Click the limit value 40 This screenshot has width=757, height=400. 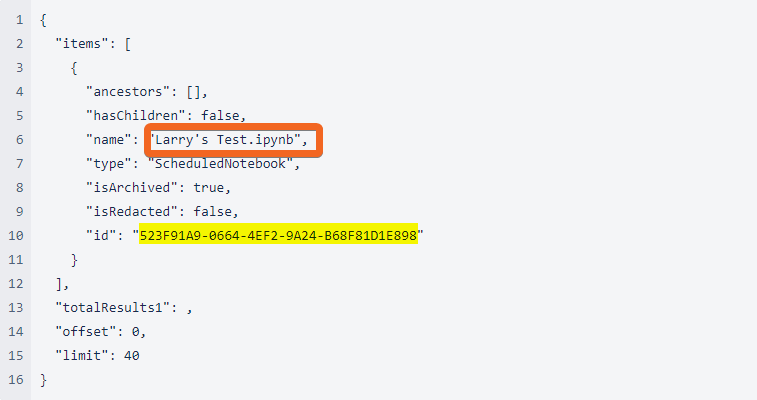[131, 355]
